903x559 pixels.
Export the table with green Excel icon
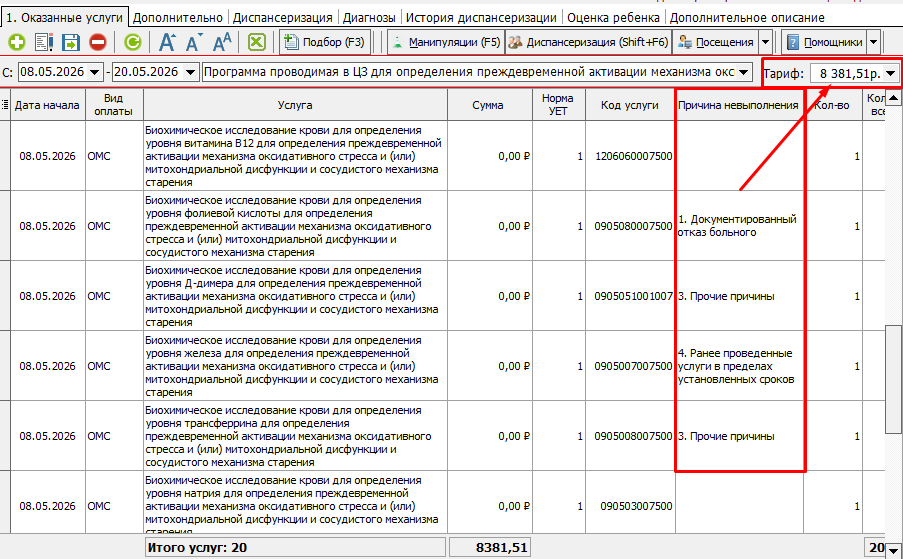(256, 42)
